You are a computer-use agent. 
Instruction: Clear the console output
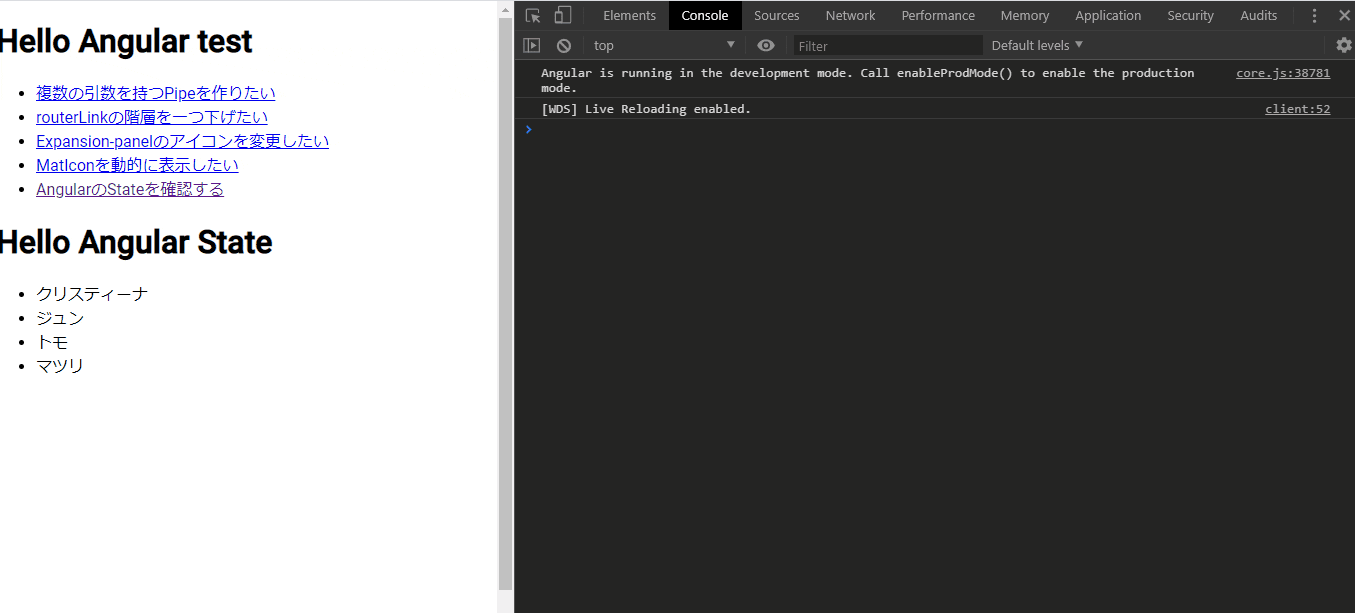563,45
